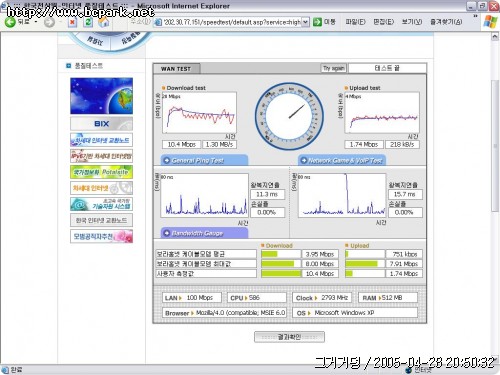This screenshot has width=500, height=375.
Task: Click the Bandwidth Gauge arrow icon
Action: pyautogui.click(x=167, y=233)
